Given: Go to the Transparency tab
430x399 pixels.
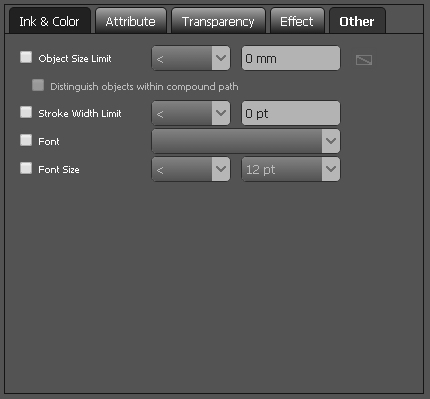Looking at the screenshot, I should click(218, 21).
